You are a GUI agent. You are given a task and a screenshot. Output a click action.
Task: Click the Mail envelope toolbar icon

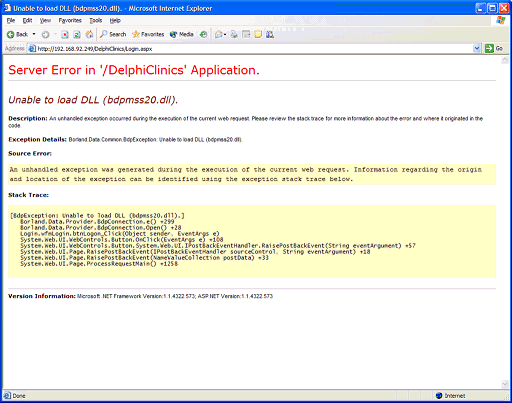[219, 34]
